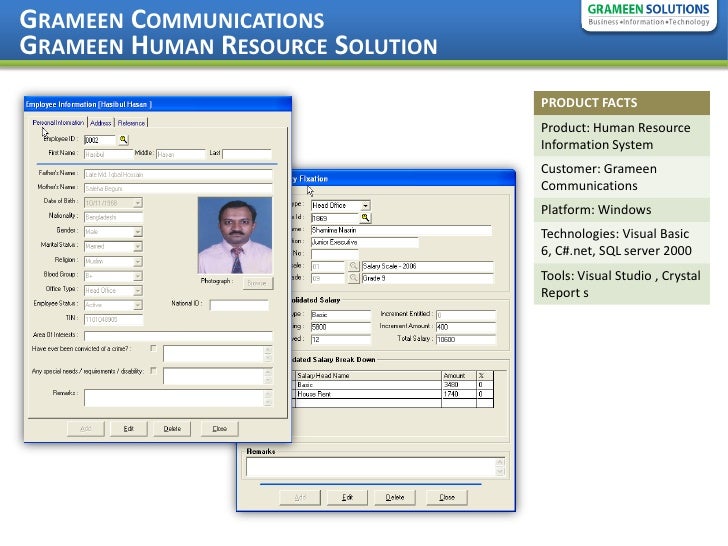Screen dimensions: 728x546
Task: Click the Mother's Name field
Action: (178, 188)
